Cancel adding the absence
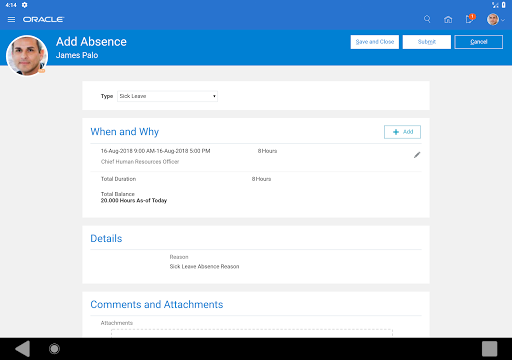 pos(479,42)
